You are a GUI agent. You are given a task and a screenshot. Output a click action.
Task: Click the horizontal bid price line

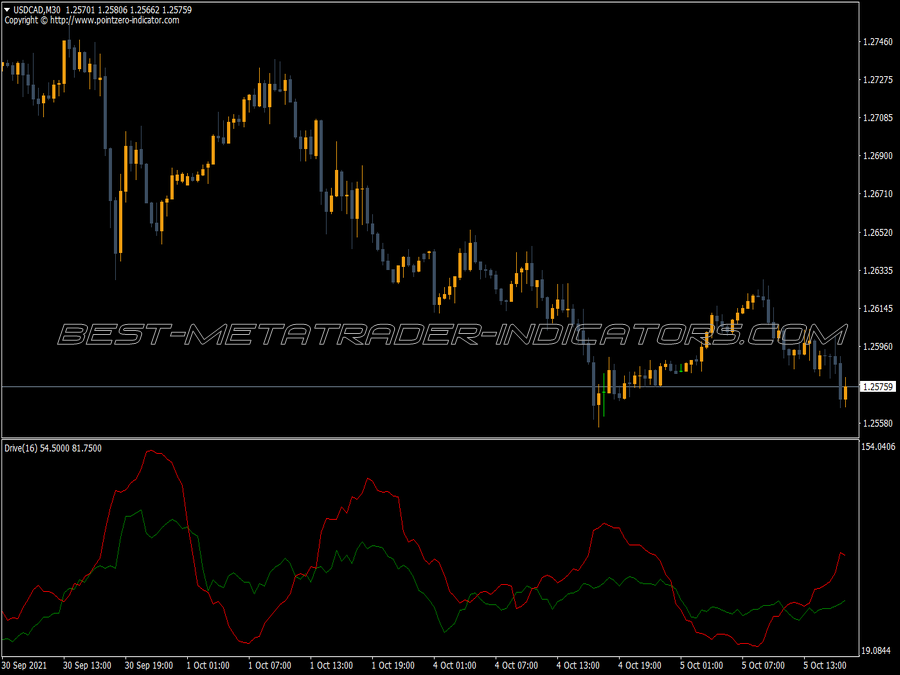pos(430,387)
